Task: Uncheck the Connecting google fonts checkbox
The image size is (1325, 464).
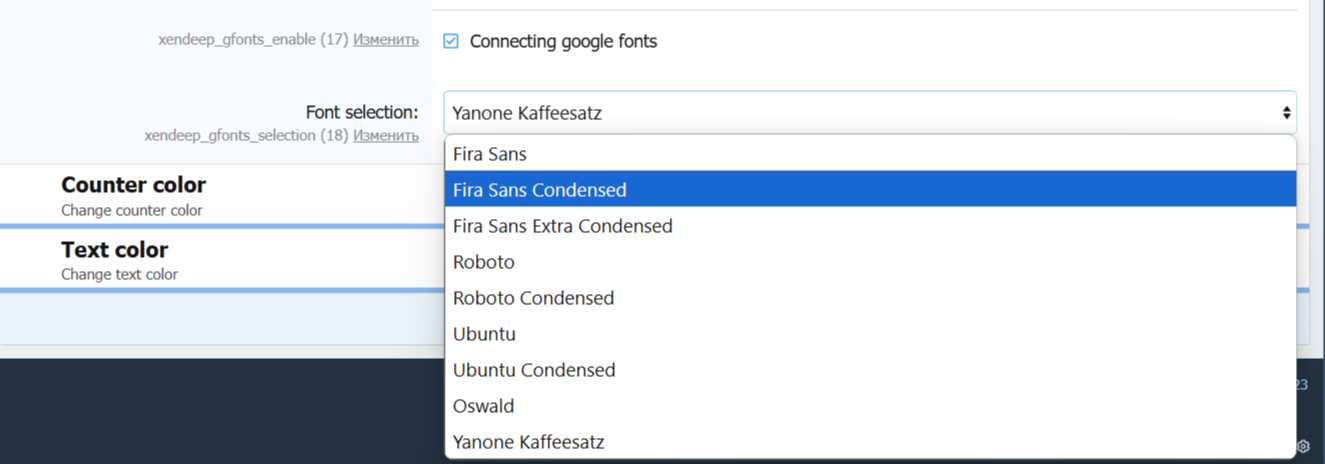Action: (451, 41)
